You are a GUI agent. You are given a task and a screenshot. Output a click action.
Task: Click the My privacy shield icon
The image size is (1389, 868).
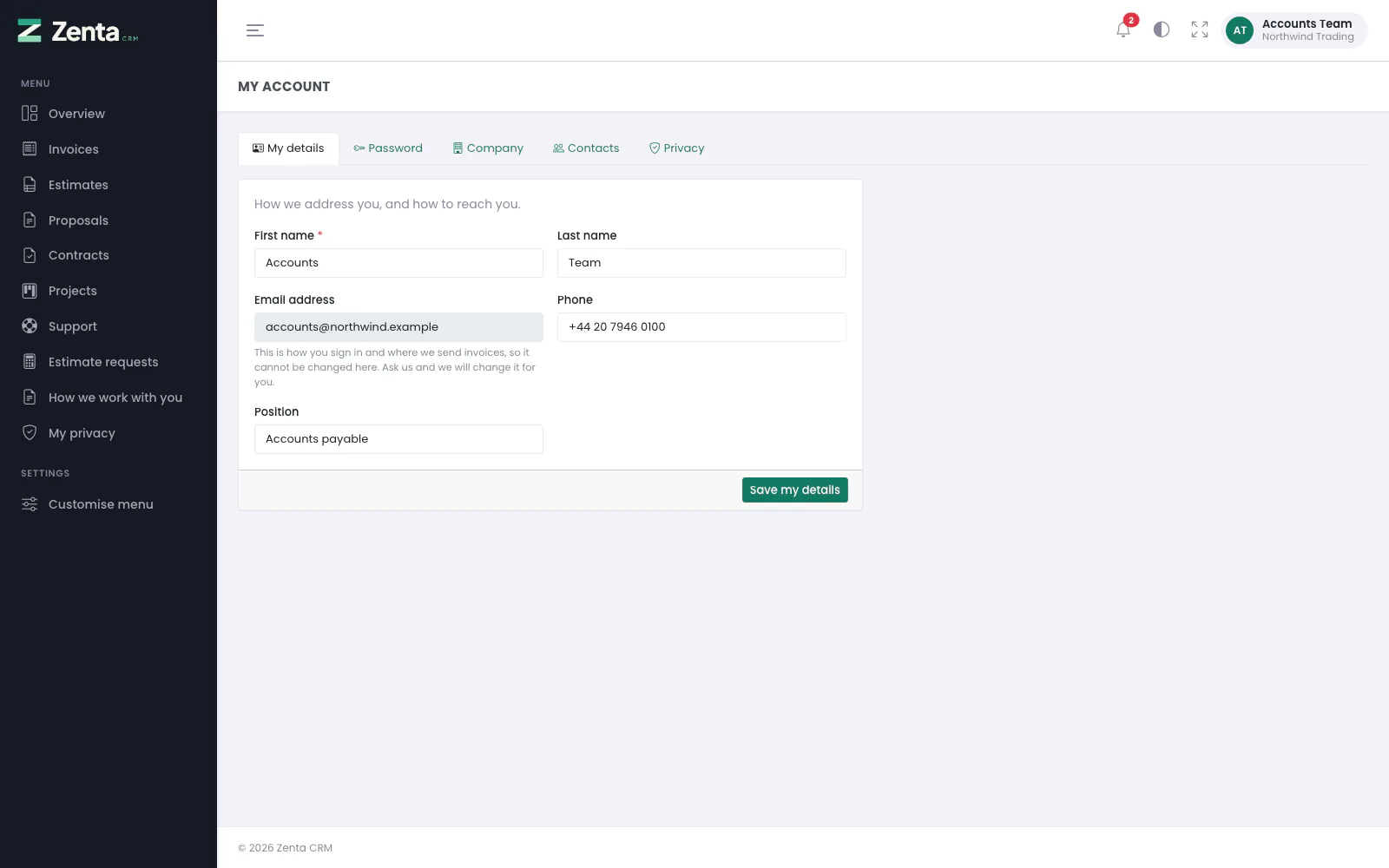tap(30, 432)
